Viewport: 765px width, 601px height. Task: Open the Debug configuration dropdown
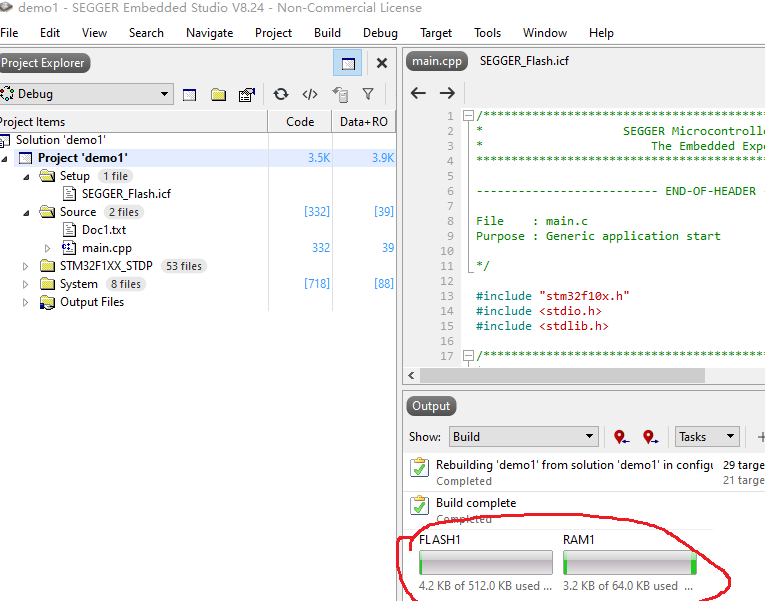point(86,94)
